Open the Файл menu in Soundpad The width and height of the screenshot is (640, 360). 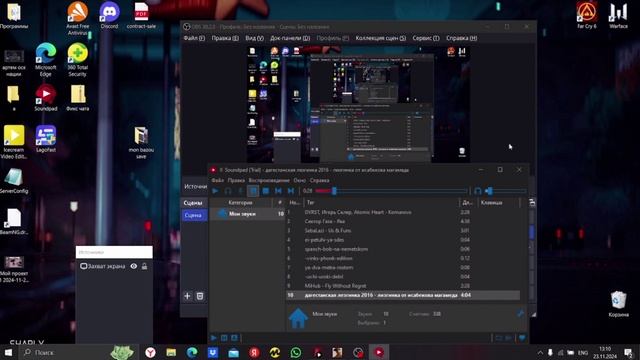tap(218, 180)
